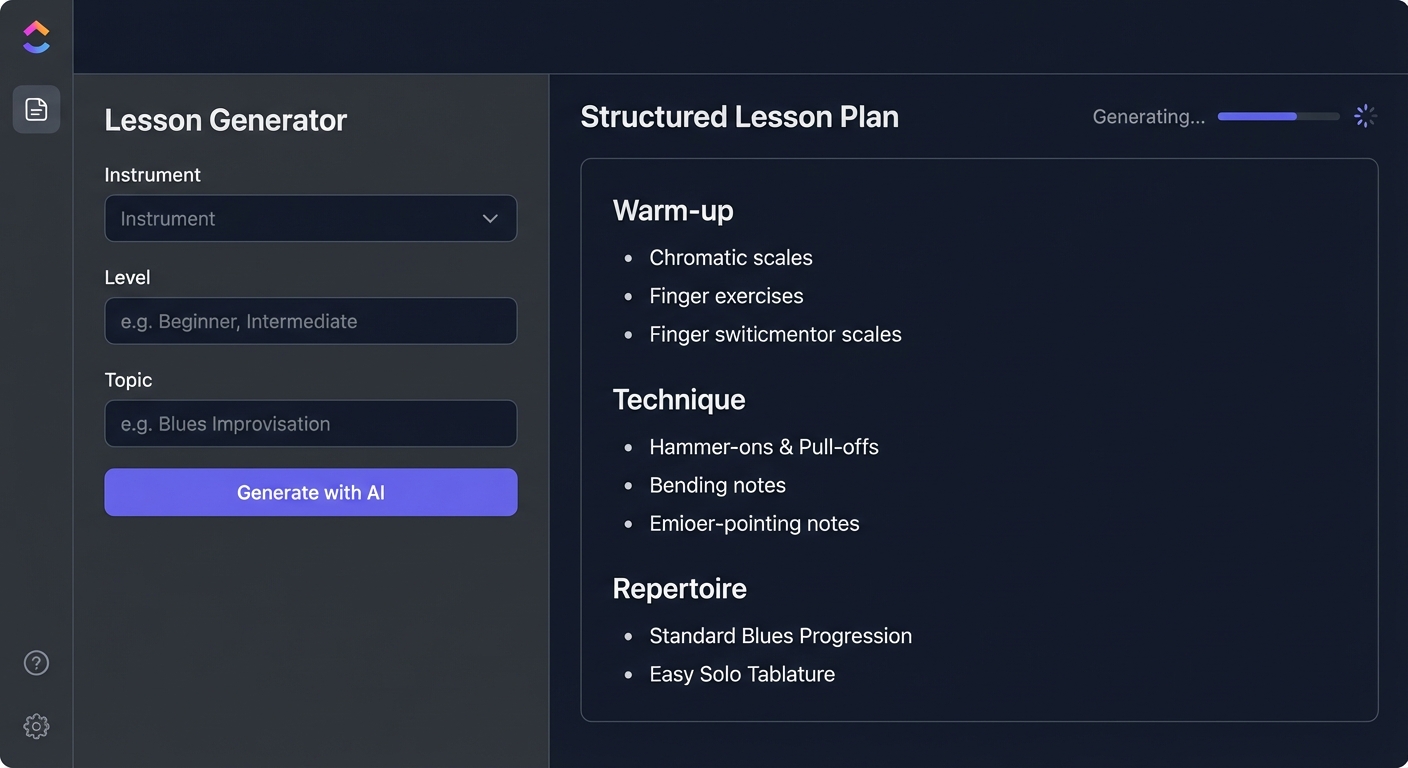Click the Chromatic scales list item
The height and width of the screenshot is (768, 1408).
pyautogui.click(x=731, y=258)
